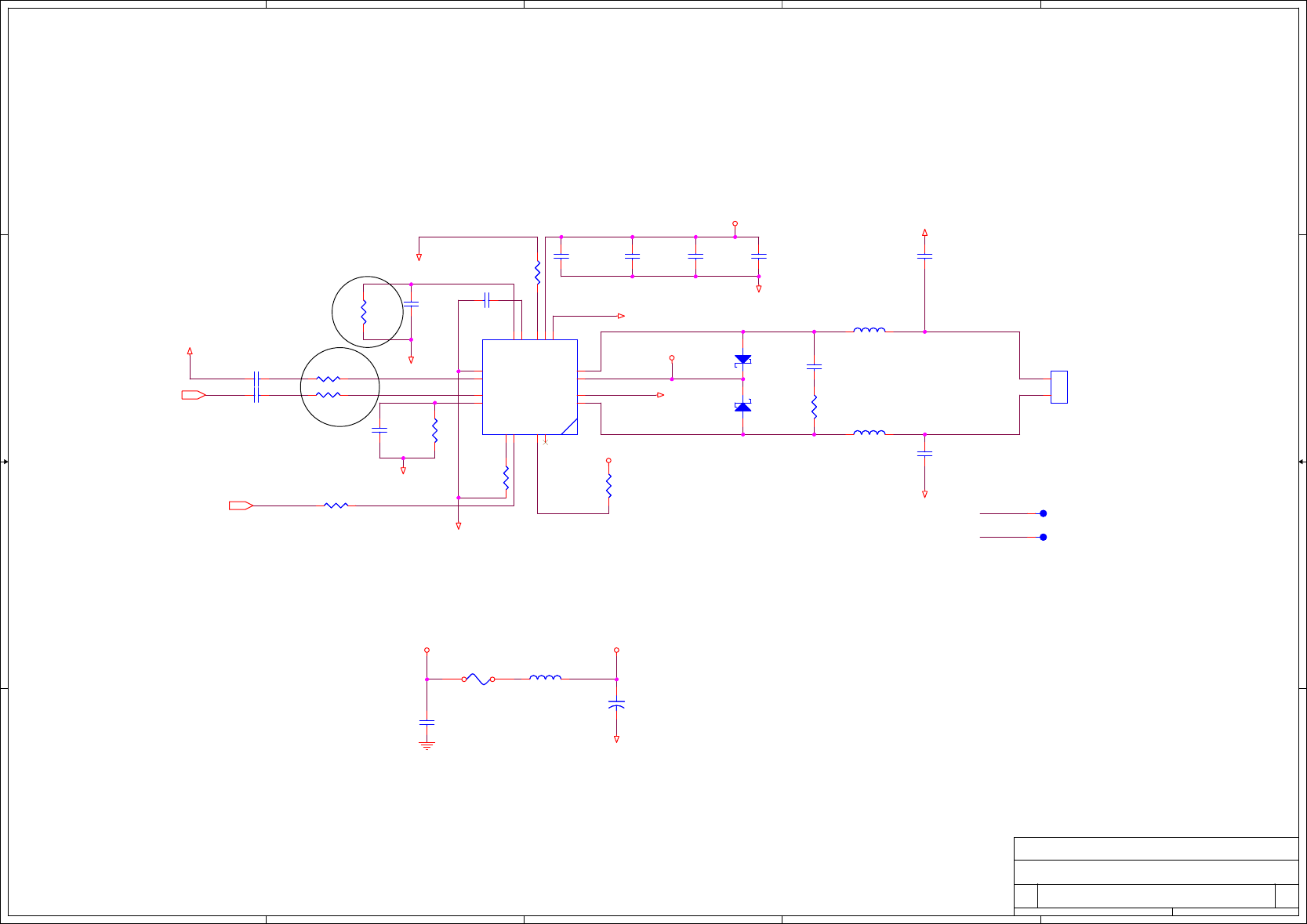Screen dimensions: 1307x924
Task: Select the lower red input port symbol
Action: pos(241,505)
